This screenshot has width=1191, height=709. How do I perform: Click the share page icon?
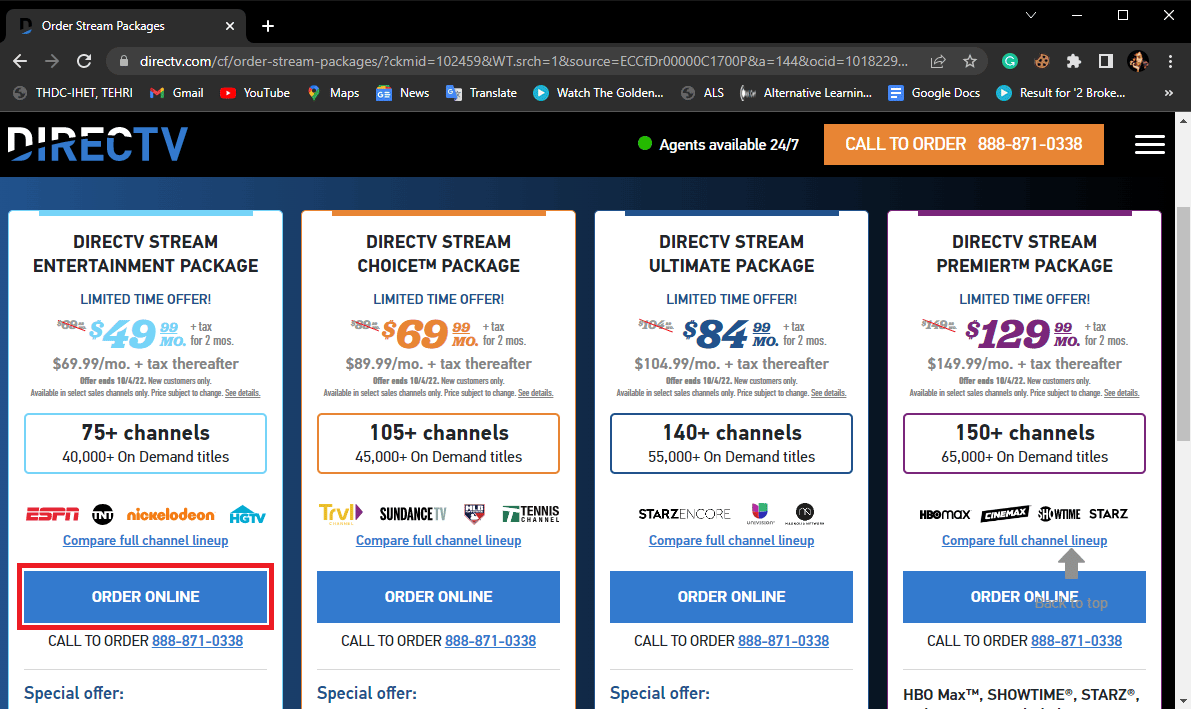tap(937, 61)
